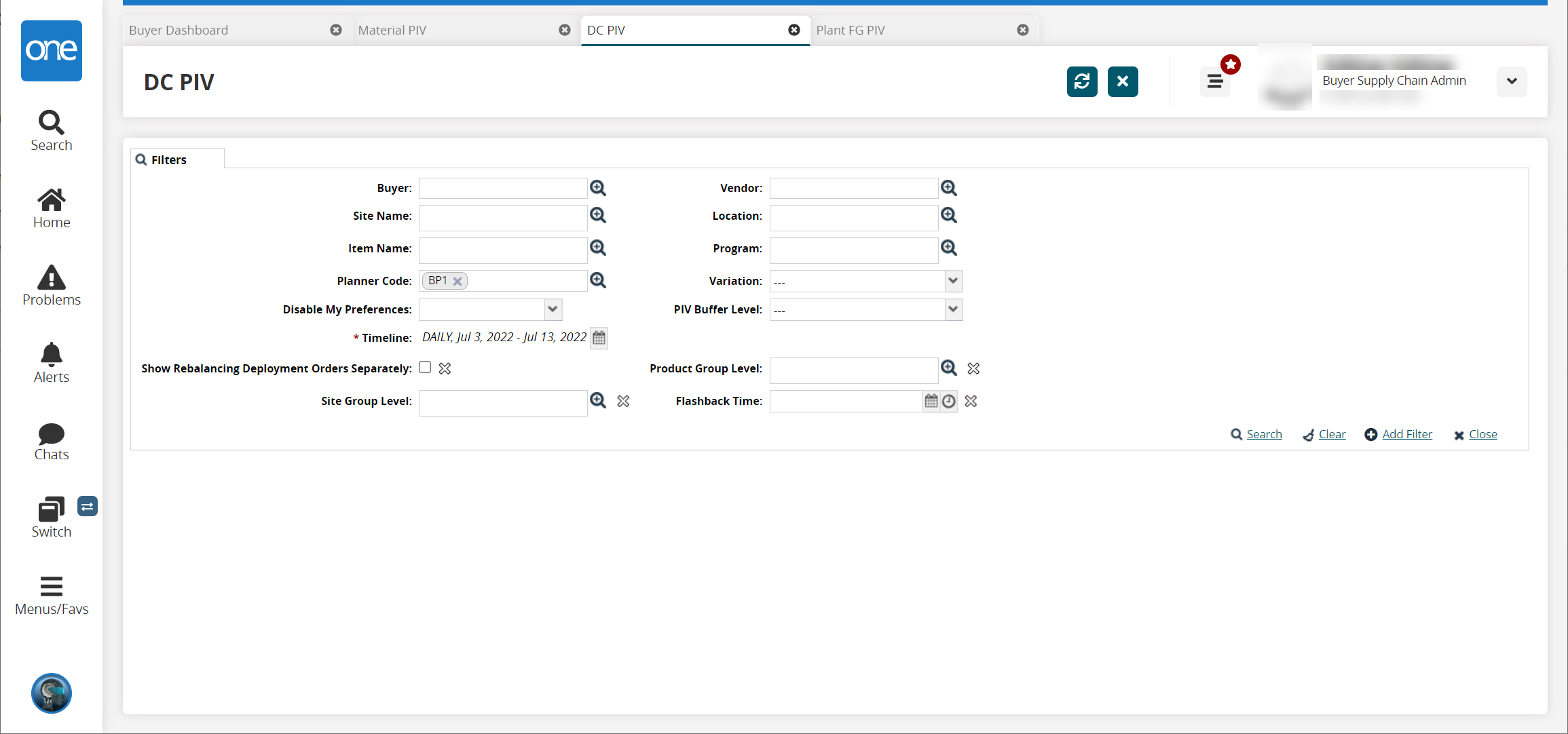Click the notifications/alerts star icon
The height and width of the screenshot is (734, 1568).
click(1231, 65)
